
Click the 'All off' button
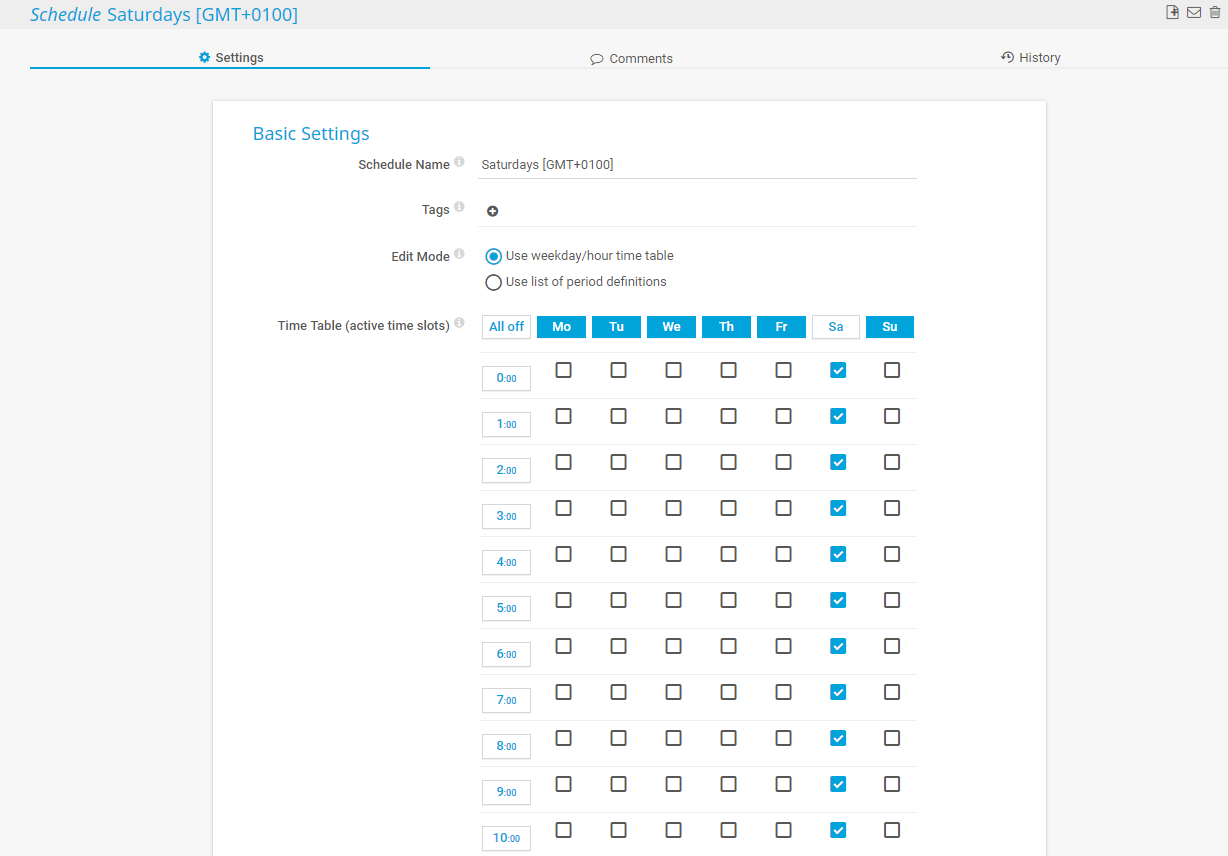[x=506, y=327]
